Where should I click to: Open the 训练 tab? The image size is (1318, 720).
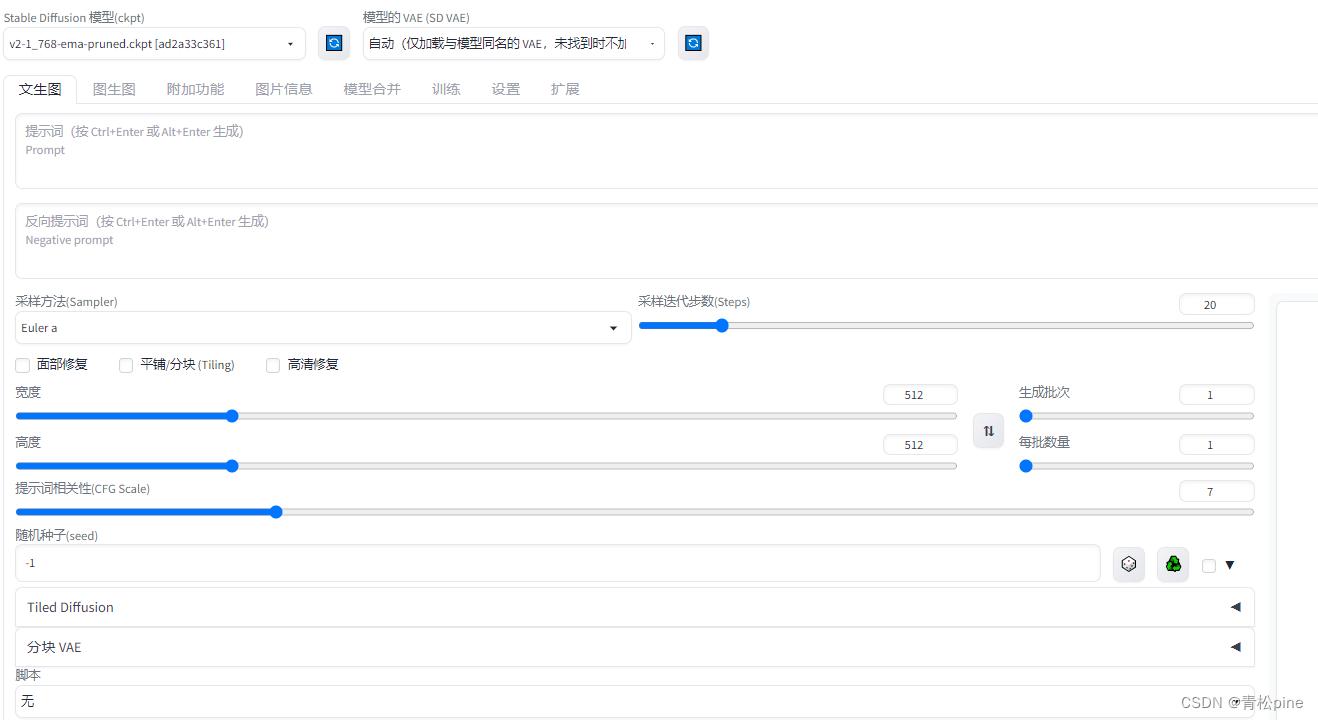pyautogui.click(x=446, y=89)
